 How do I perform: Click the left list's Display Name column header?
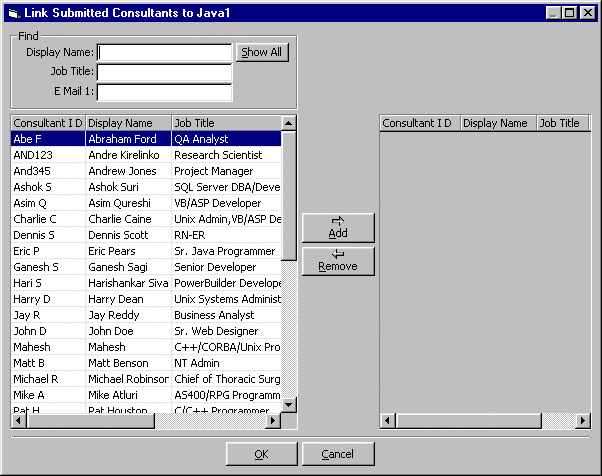click(128, 123)
